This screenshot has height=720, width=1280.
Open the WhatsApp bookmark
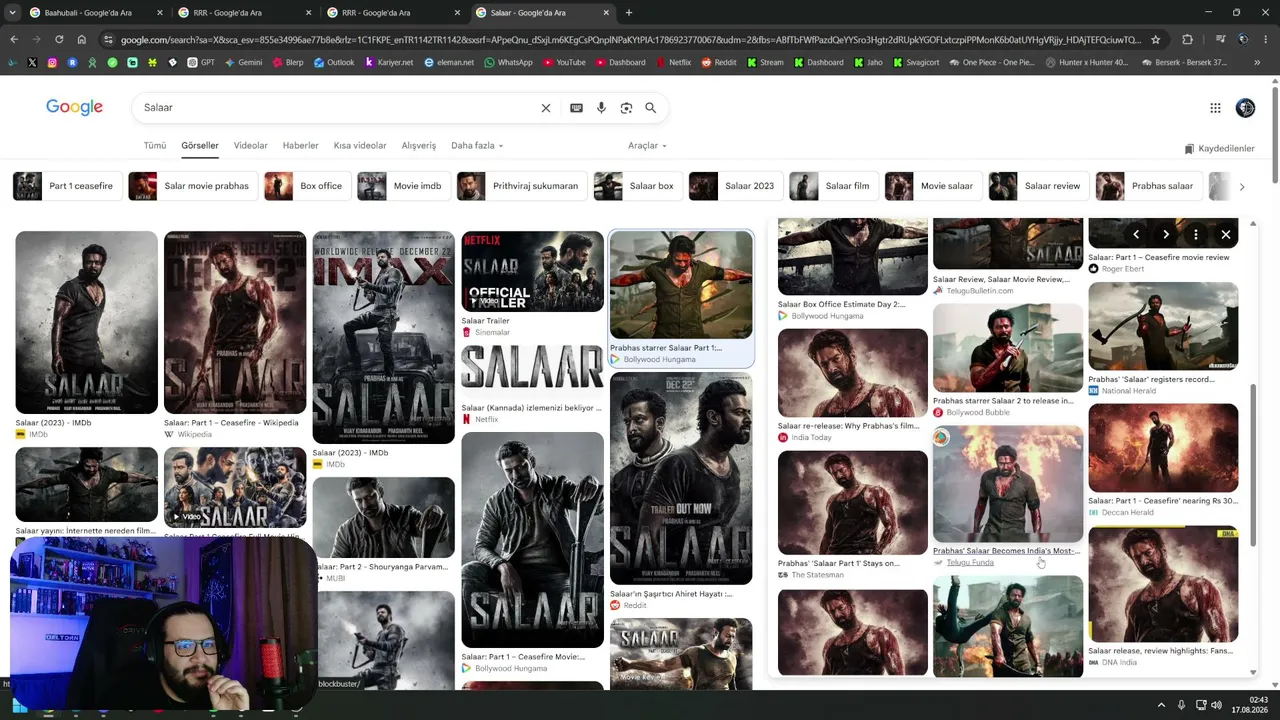tap(508, 62)
